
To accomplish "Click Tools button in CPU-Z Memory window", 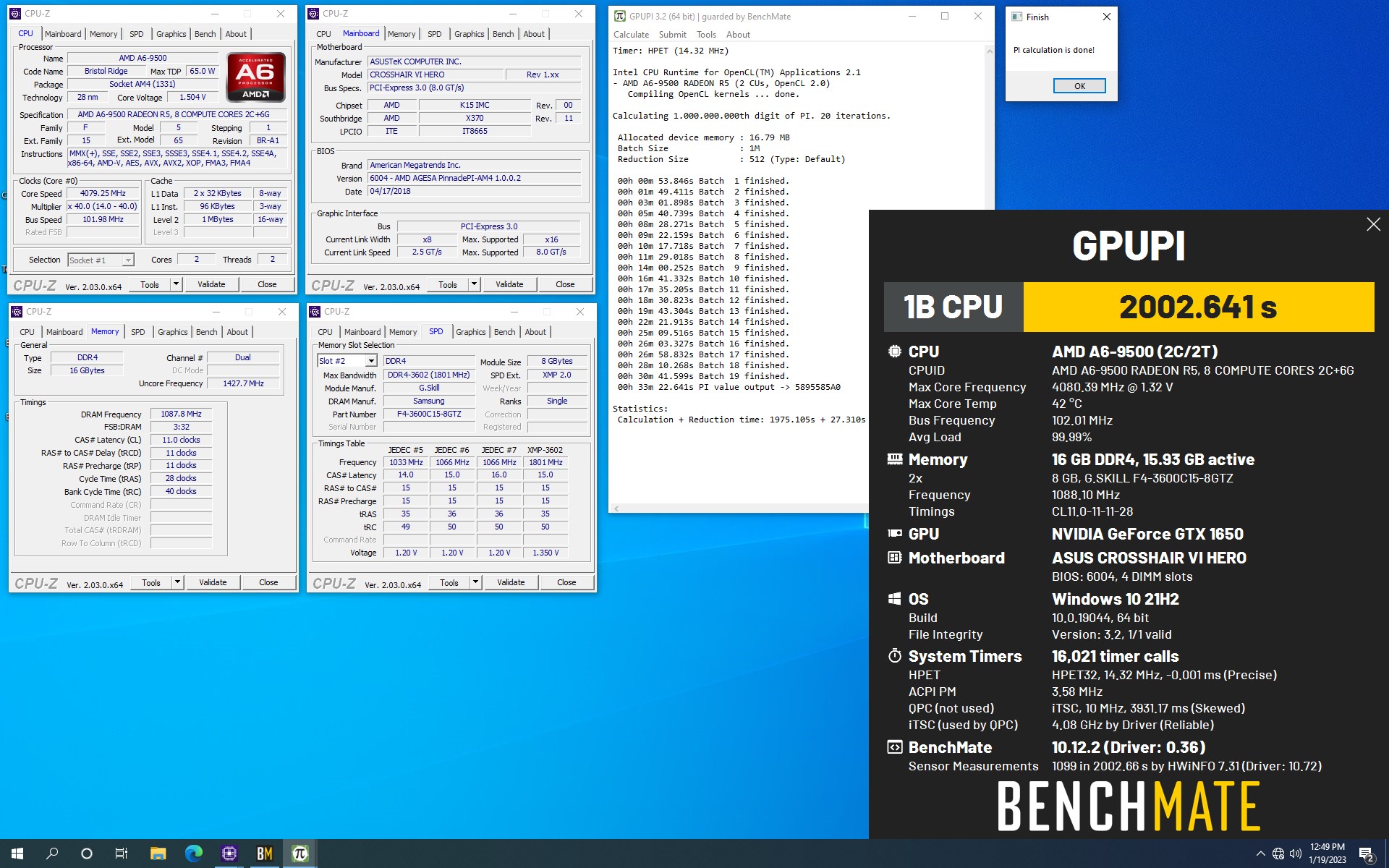I will tap(151, 582).
